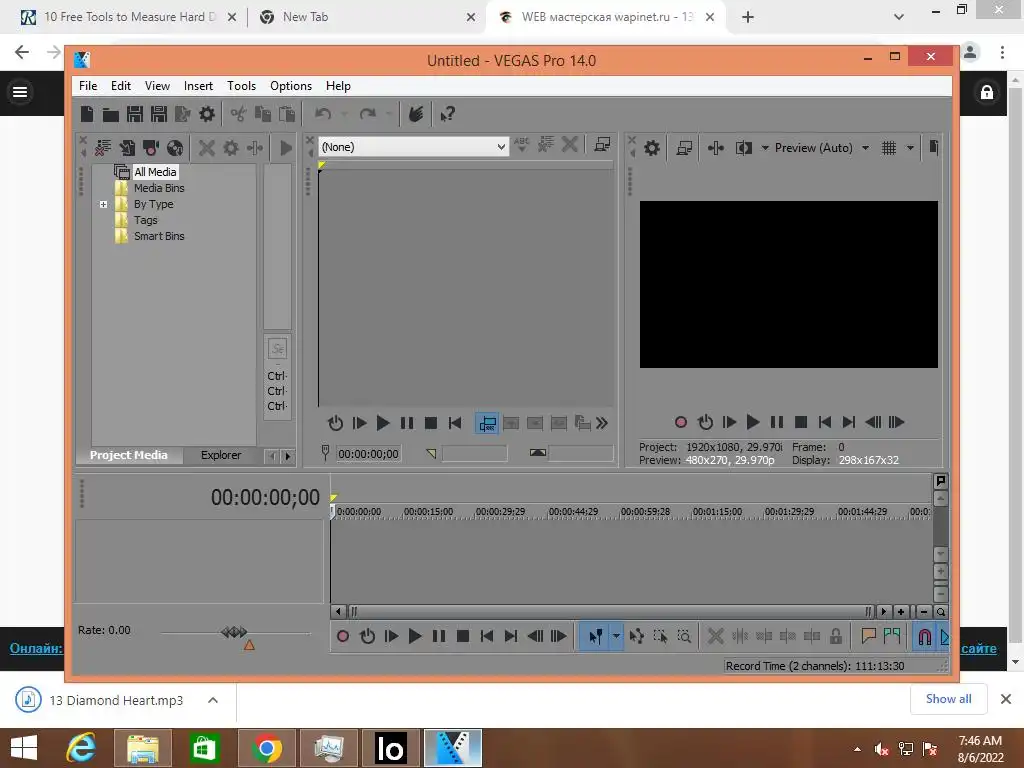The width and height of the screenshot is (1024, 768).
Task: Play in the Trimmer window
Action: point(383,423)
